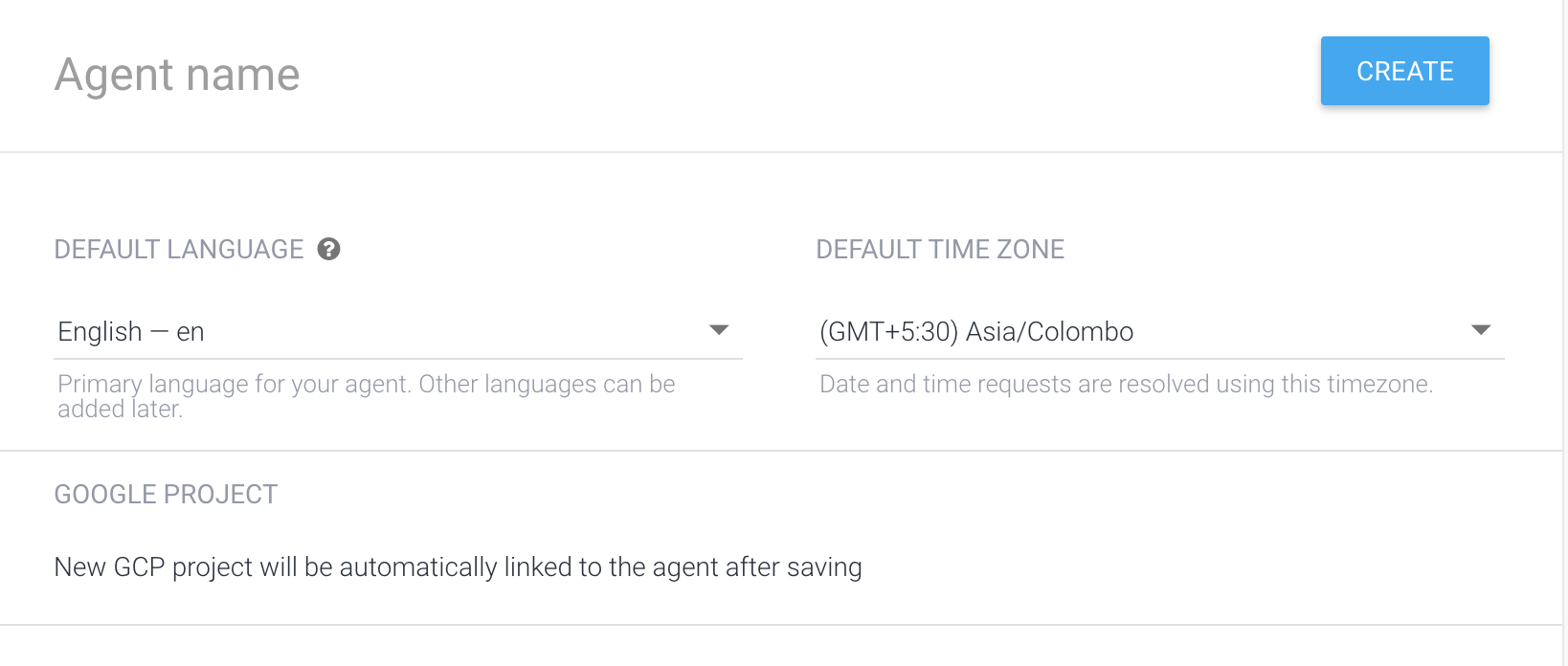Click the DEFAULT LANGUAGE label
This screenshot has height=666, width=1568.
point(179,250)
